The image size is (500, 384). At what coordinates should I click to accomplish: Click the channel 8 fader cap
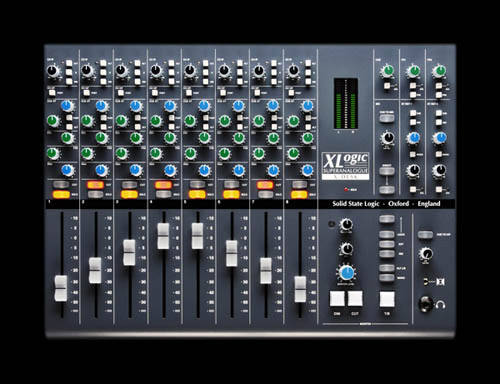(300, 289)
